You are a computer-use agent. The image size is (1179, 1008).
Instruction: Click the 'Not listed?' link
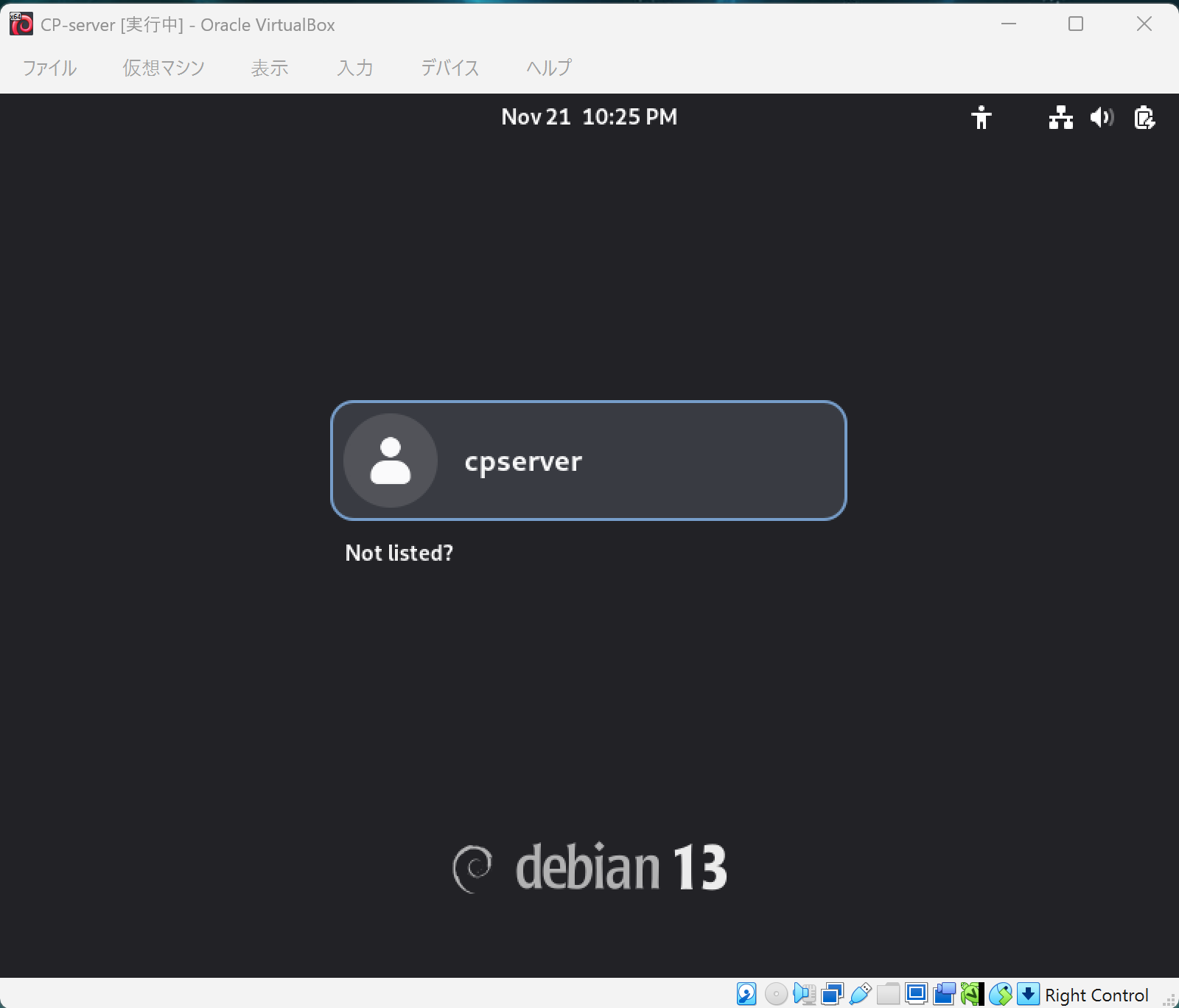(x=399, y=553)
